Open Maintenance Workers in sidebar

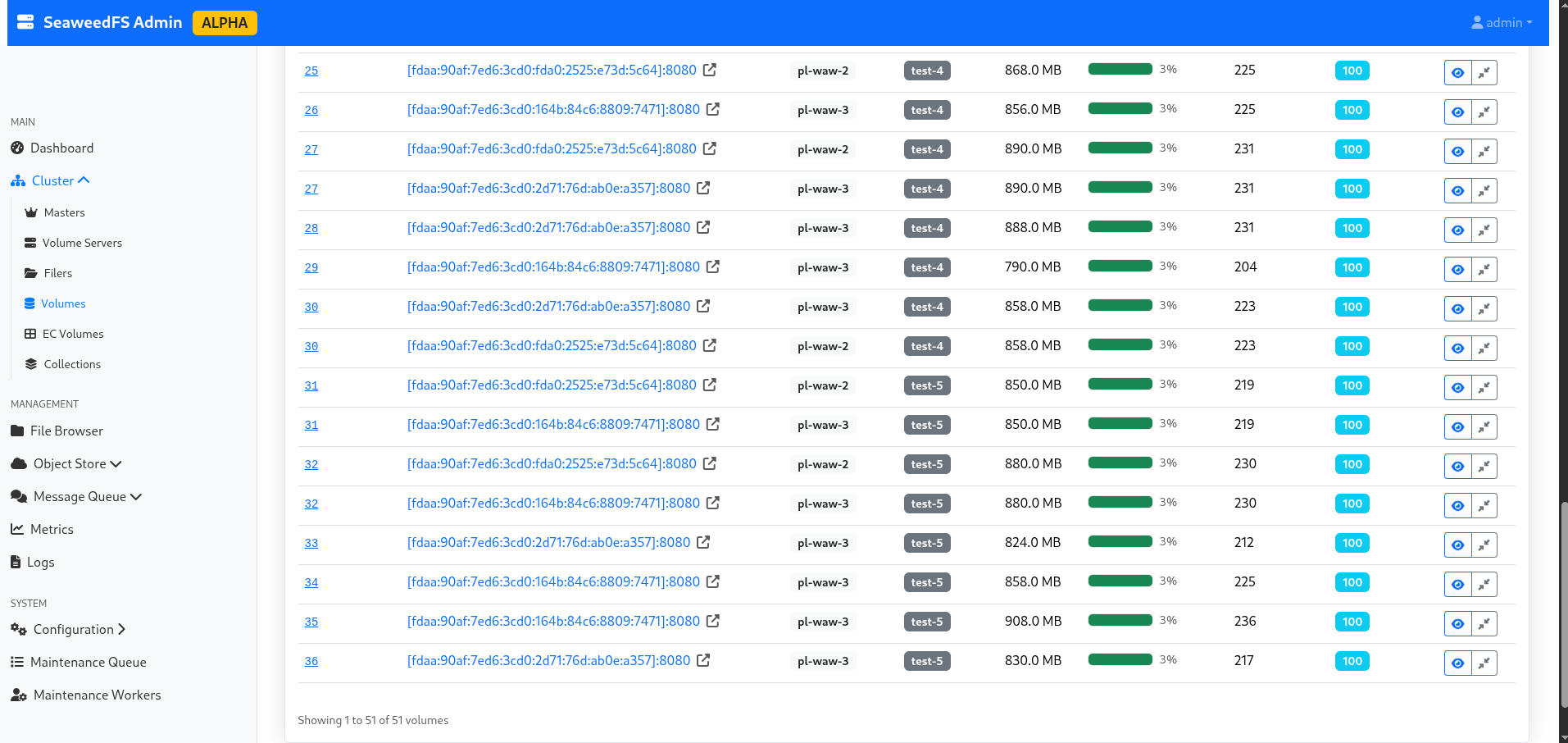pyautogui.click(x=97, y=695)
